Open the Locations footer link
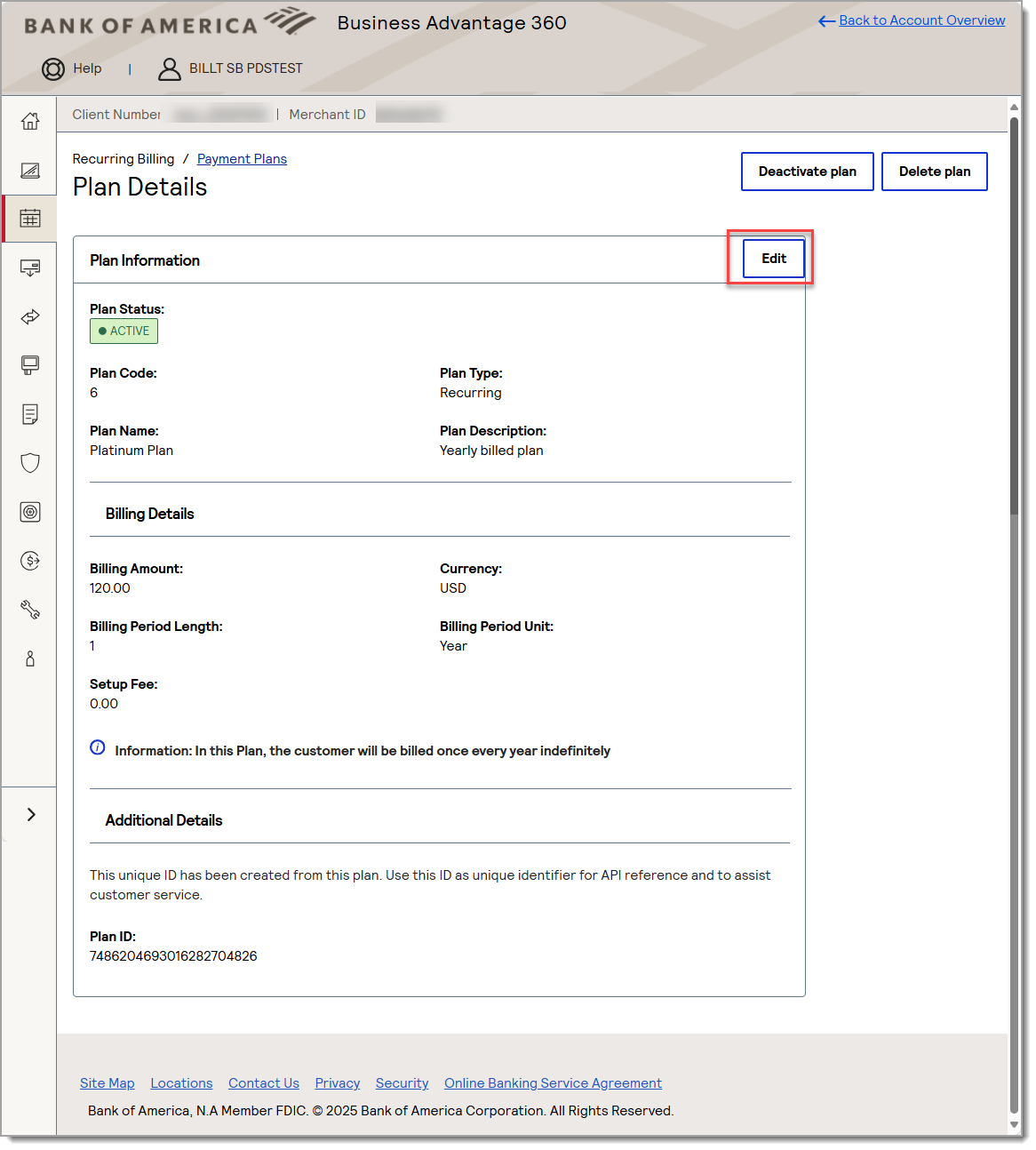This screenshot has width=1036, height=1150. (x=181, y=1083)
